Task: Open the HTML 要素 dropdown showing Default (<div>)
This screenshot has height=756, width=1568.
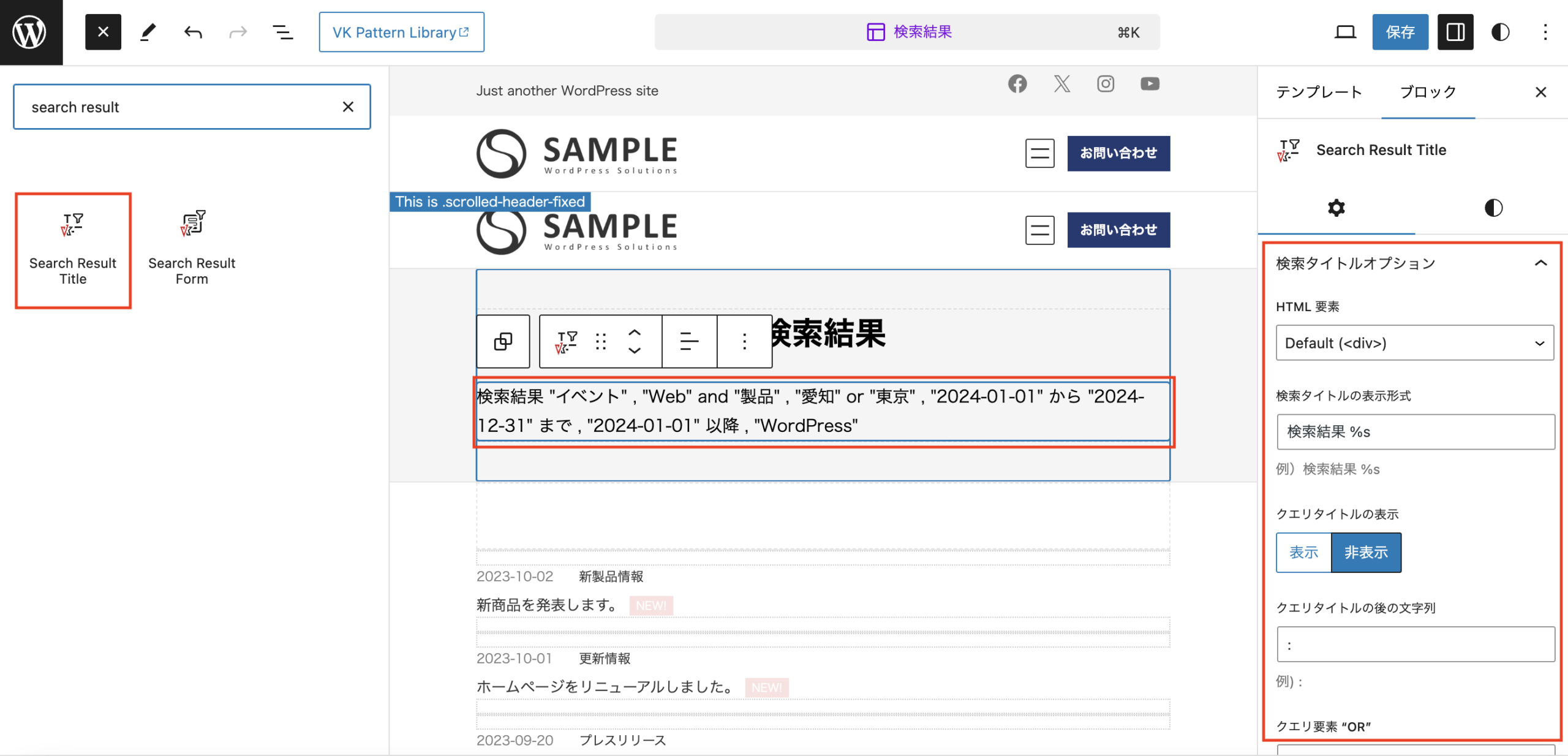Action: pos(1414,343)
